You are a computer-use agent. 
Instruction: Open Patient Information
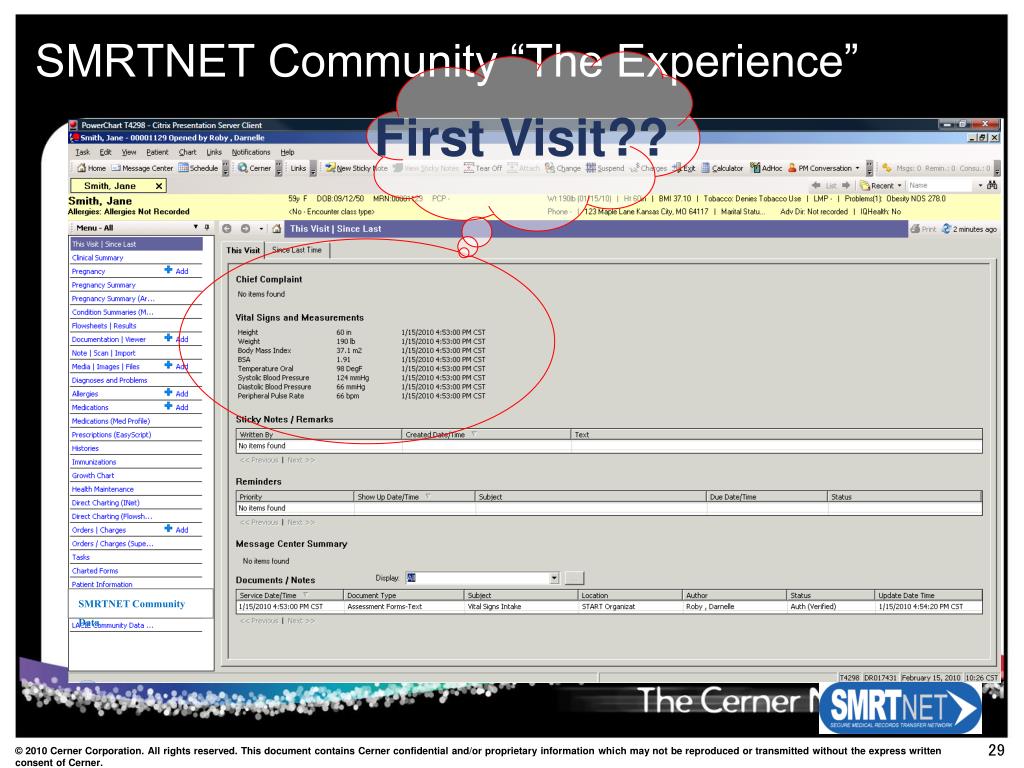102,584
